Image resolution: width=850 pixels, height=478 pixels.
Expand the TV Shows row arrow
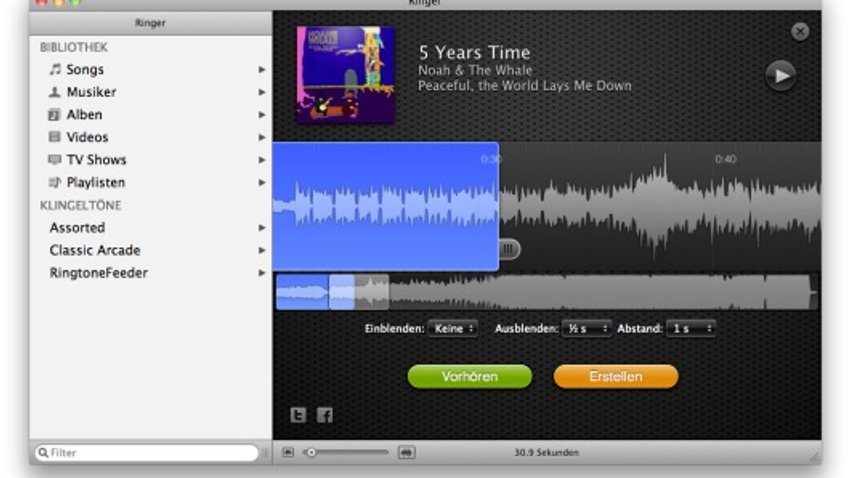tap(262, 160)
